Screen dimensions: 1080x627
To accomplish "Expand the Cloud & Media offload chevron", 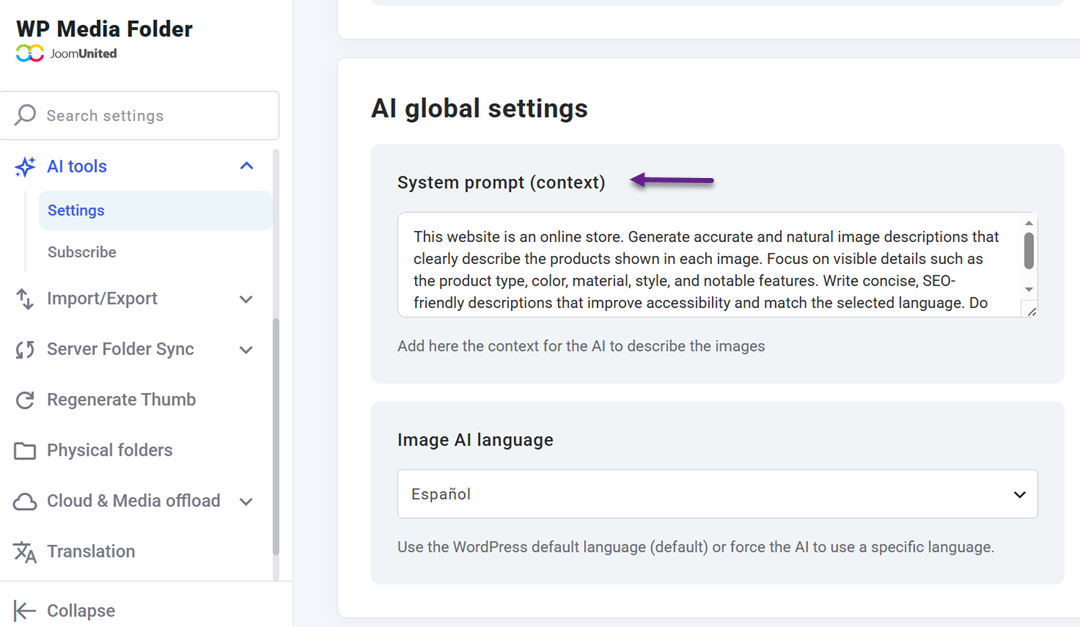I will (246, 502).
